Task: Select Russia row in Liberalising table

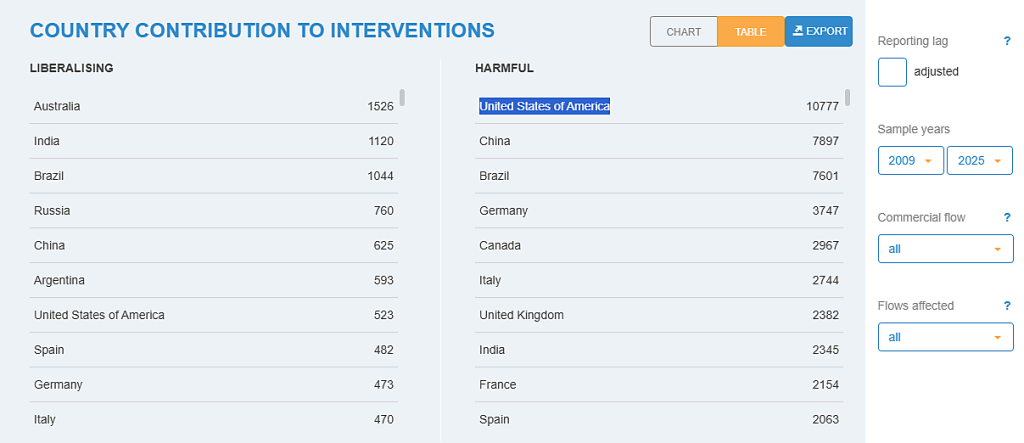Action: [52, 211]
